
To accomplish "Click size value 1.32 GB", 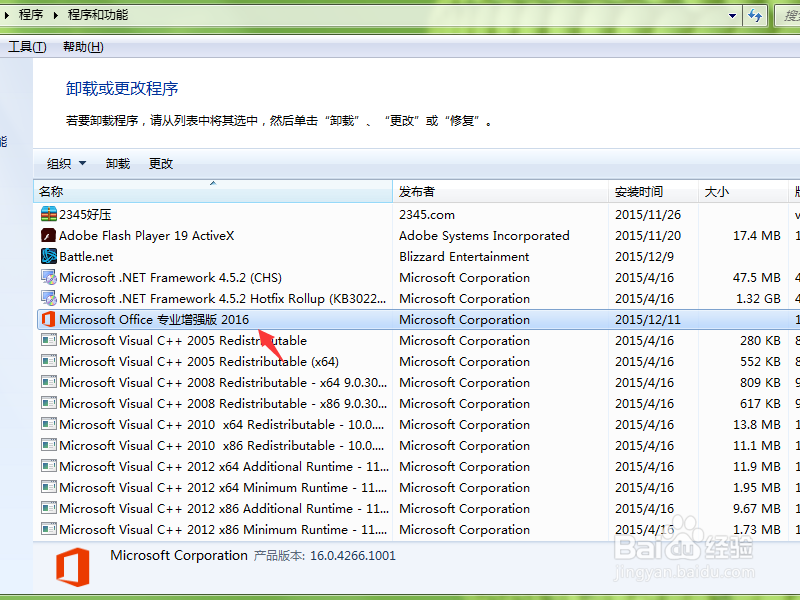I will tap(758, 298).
